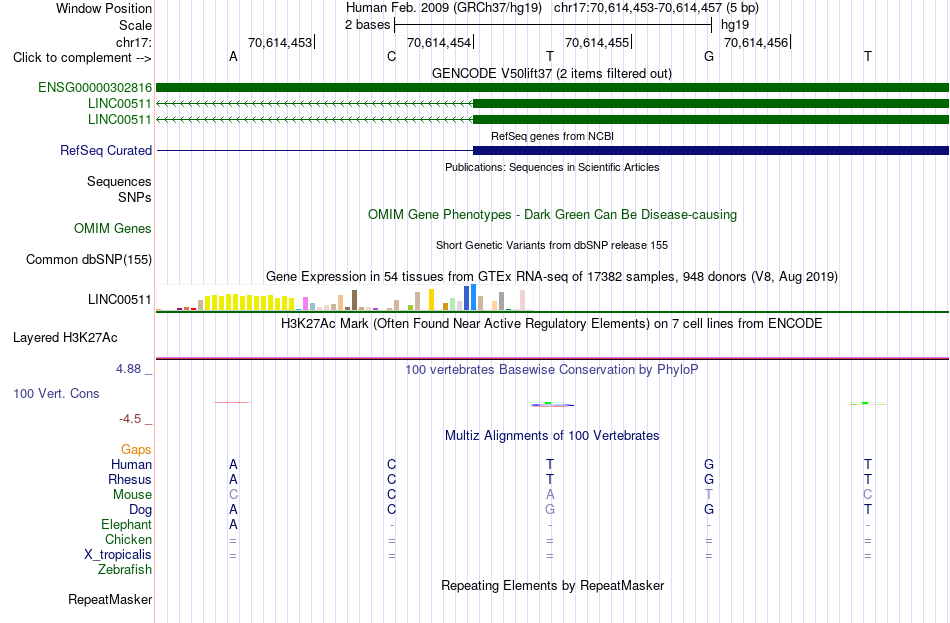Click the Mouse species label
Image resolution: width=950 pixels, height=623 pixels.
click(133, 495)
